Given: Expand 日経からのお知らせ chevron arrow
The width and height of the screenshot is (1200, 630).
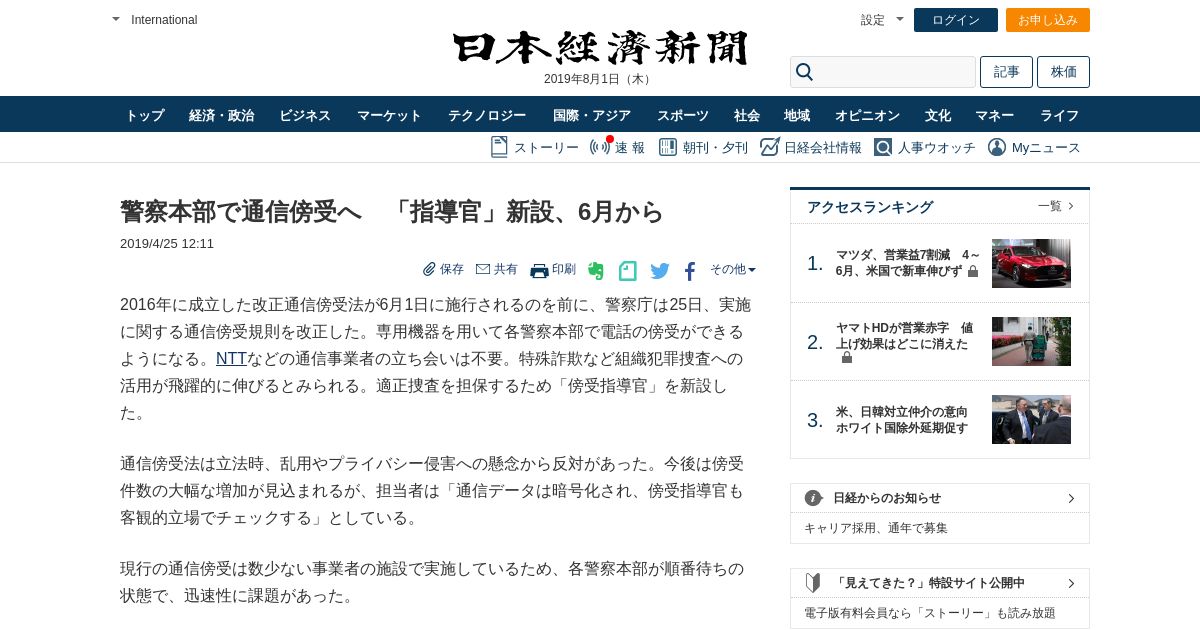Looking at the screenshot, I should coord(1071,498).
